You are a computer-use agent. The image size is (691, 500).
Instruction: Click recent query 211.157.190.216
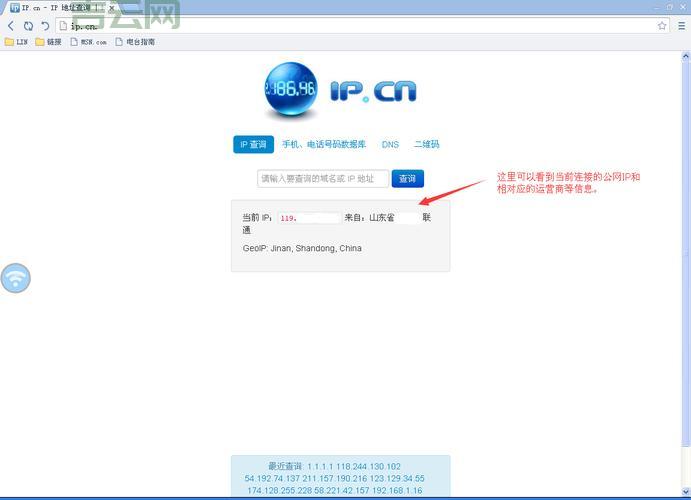coord(334,478)
